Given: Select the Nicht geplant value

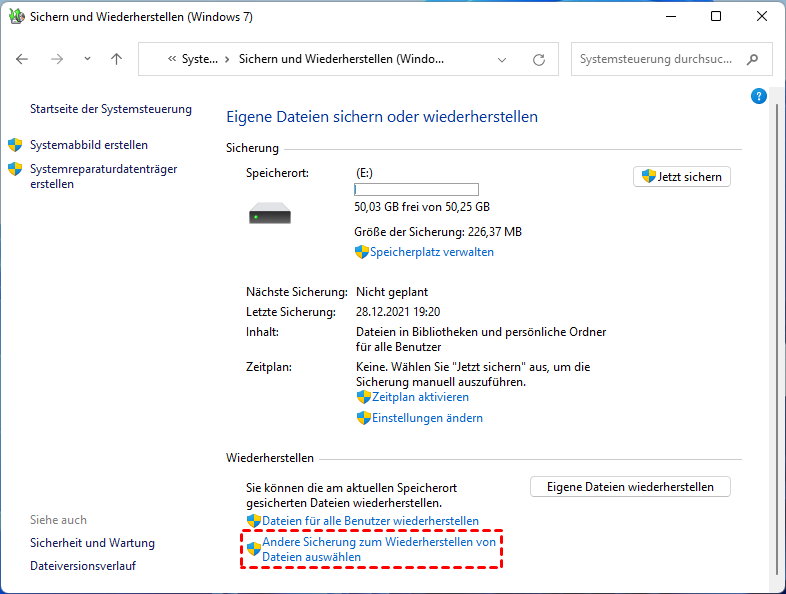Looking at the screenshot, I should (x=392, y=292).
